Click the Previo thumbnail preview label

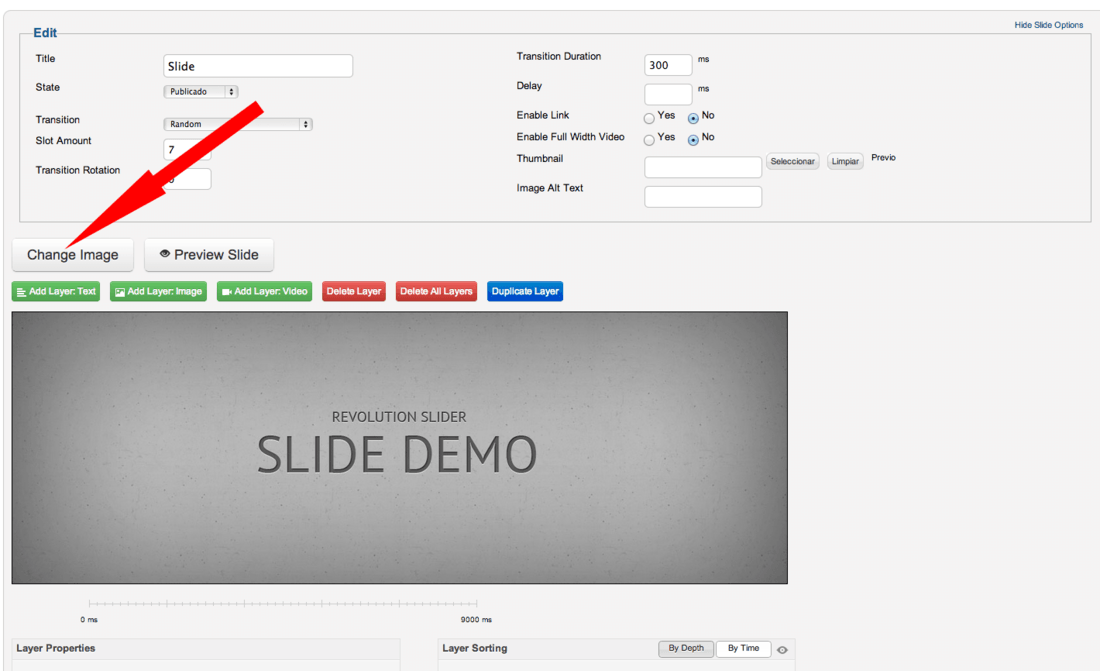(x=883, y=158)
